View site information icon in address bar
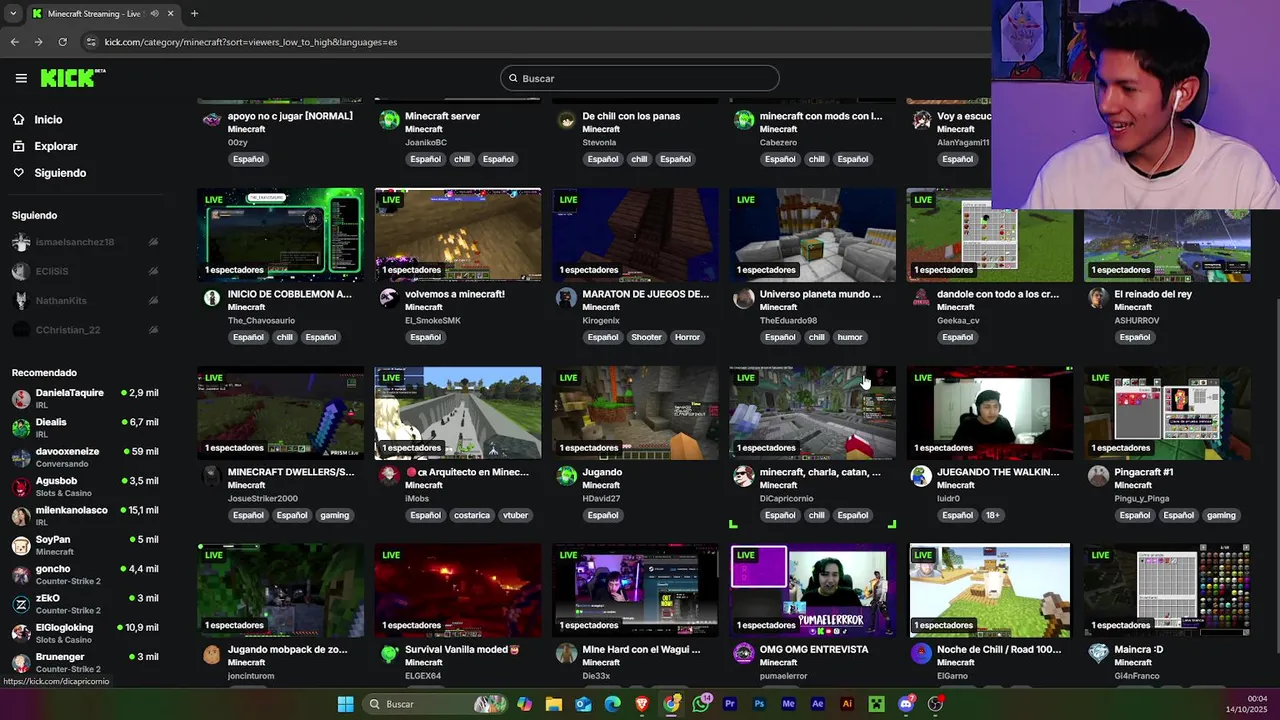This screenshot has height=720, width=1280. coord(91,42)
